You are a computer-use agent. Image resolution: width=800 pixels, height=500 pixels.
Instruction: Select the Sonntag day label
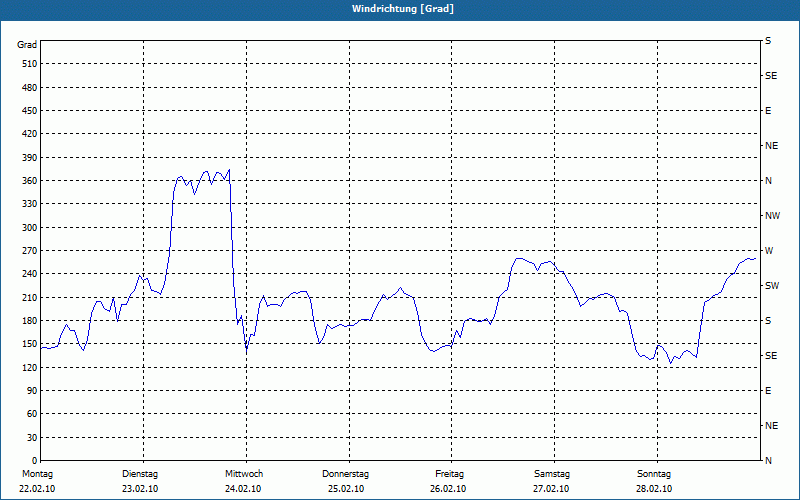pyautogui.click(x=654, y=474)
